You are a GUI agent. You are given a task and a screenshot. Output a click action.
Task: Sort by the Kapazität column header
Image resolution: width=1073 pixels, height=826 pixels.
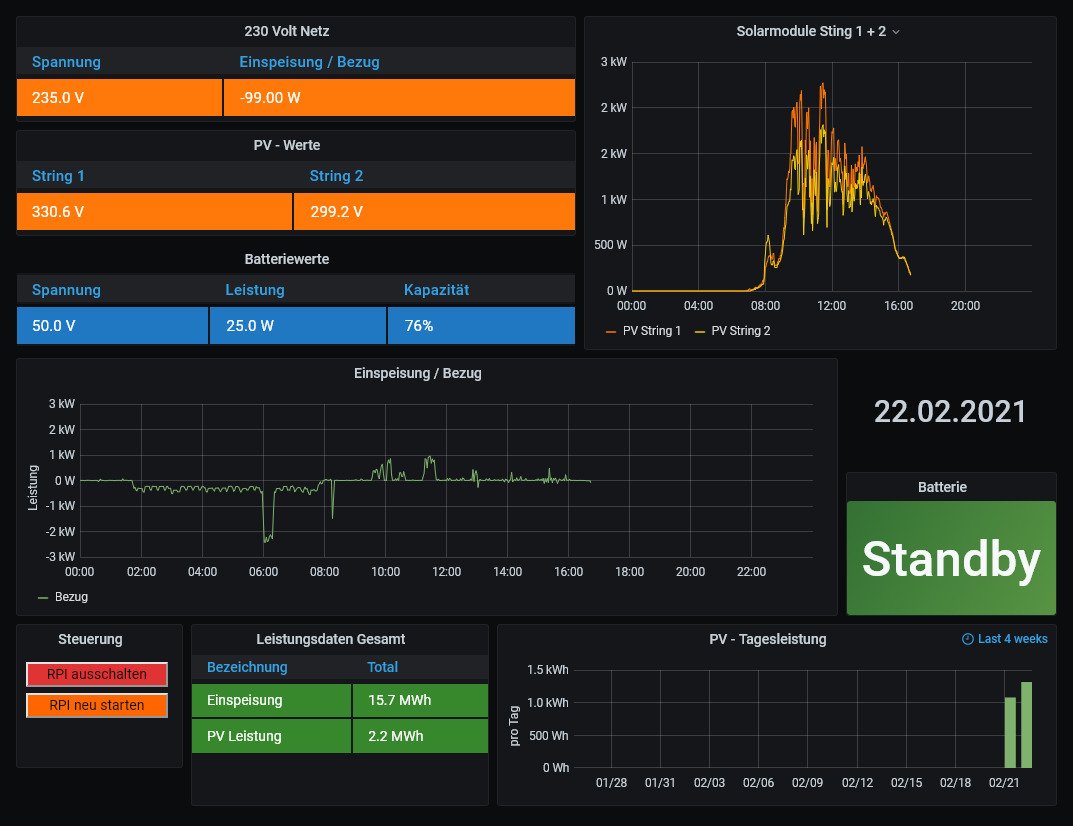click(436, 290)
